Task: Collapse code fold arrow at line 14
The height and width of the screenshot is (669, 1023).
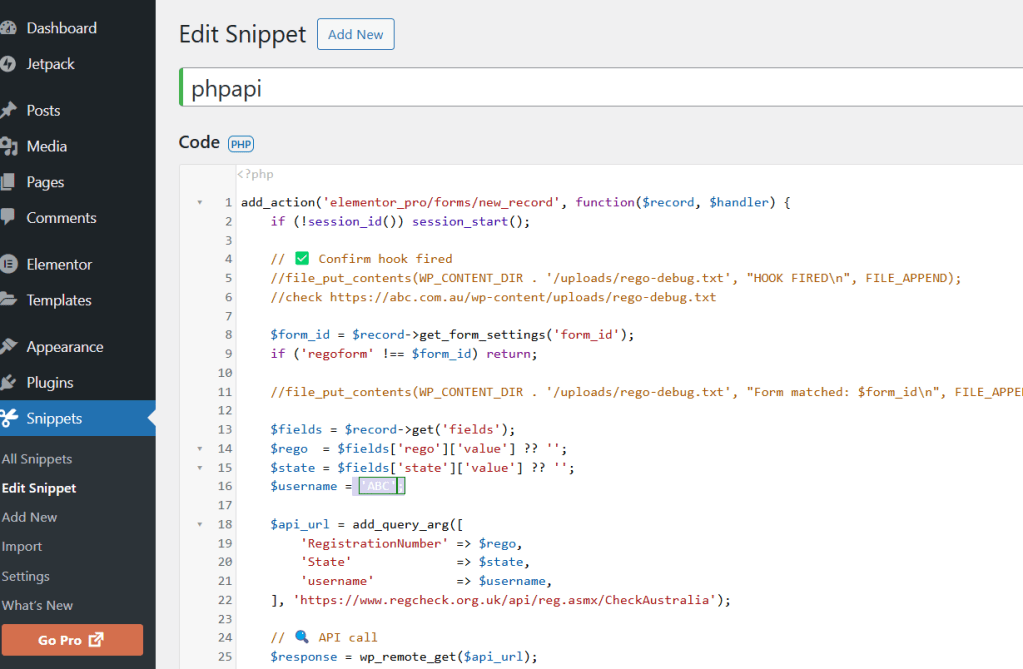Action: click(x=200, y=449)
